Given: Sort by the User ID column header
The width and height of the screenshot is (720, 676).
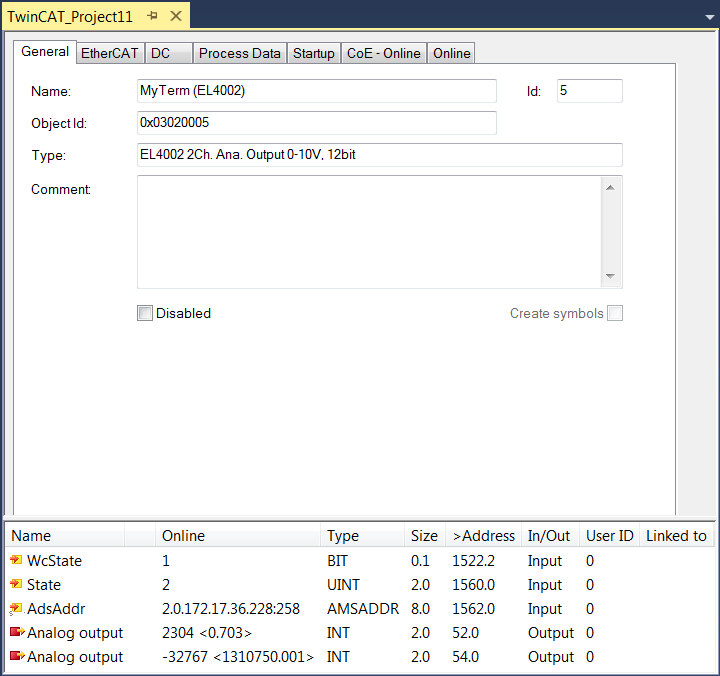Looking at the screenshot, I should 609,535.
